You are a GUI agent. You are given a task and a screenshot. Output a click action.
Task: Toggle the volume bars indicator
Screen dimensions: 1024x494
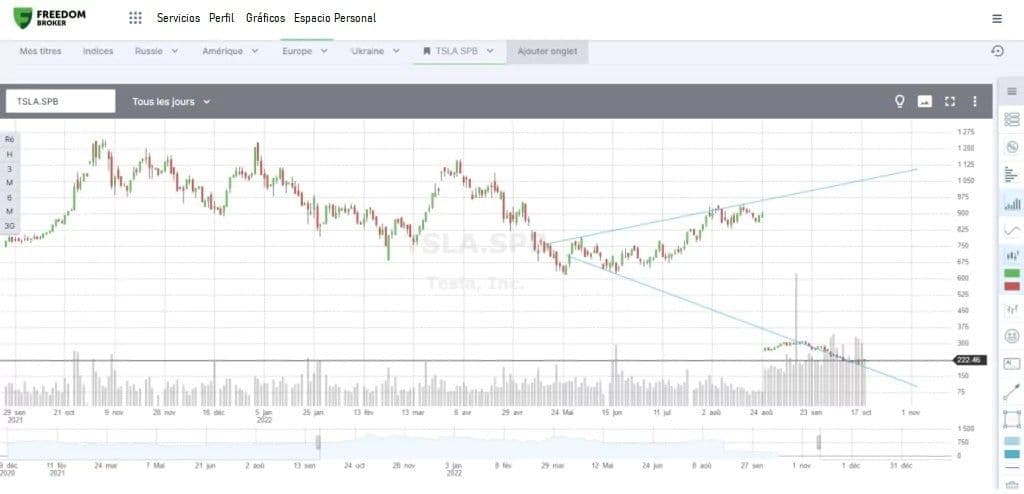pos(1012,203)
